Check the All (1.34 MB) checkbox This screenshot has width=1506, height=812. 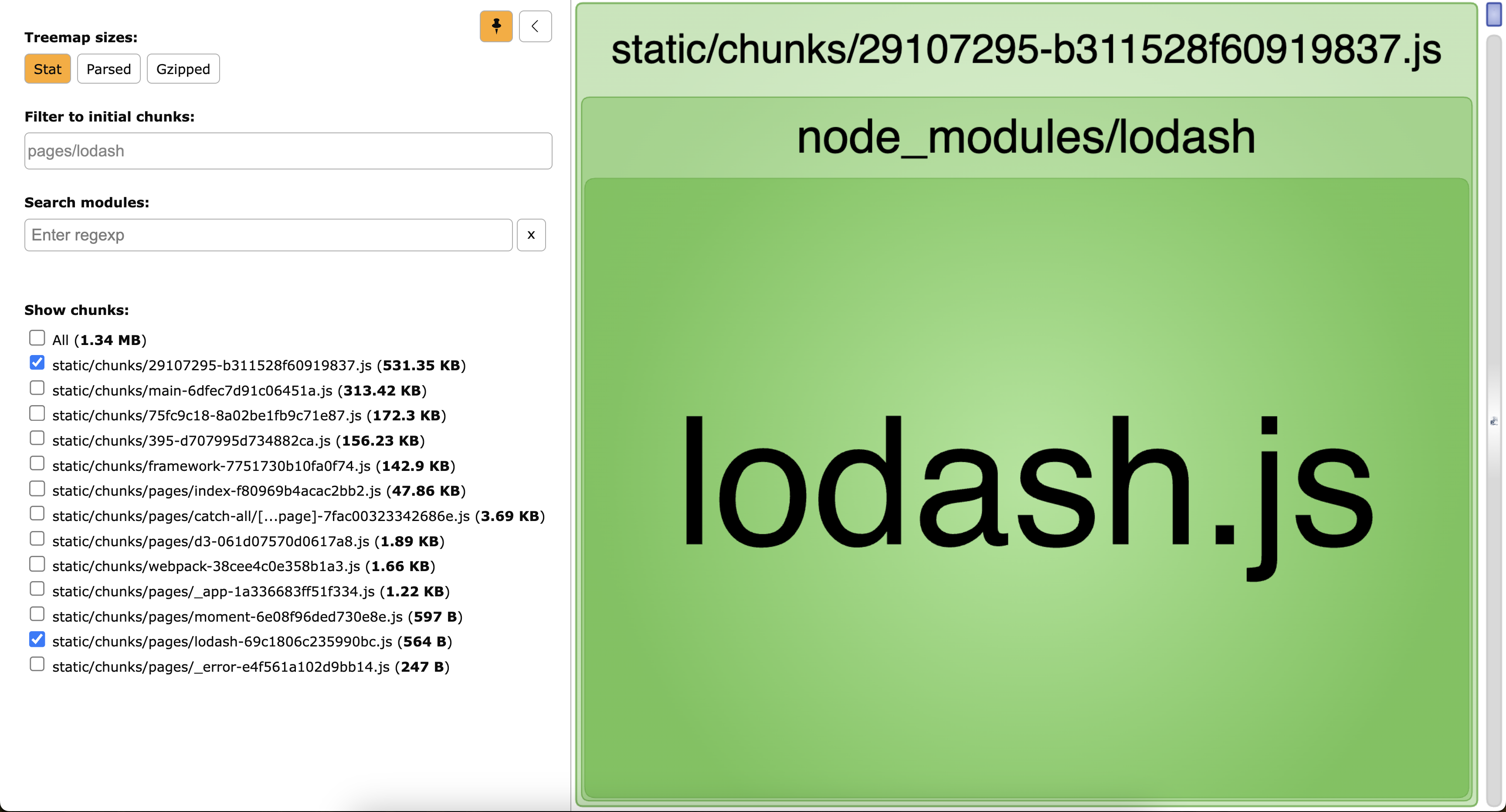point(37,338)
